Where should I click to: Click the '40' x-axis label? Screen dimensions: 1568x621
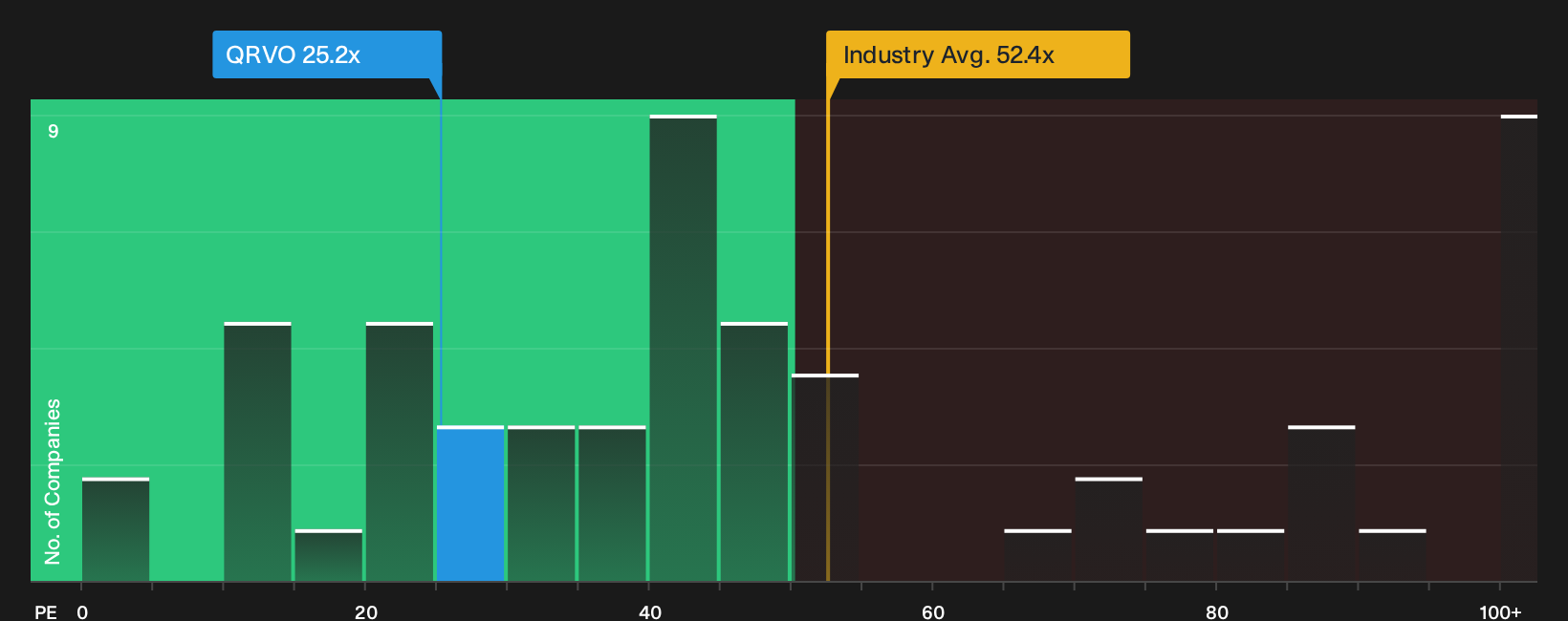click(650, 611)
